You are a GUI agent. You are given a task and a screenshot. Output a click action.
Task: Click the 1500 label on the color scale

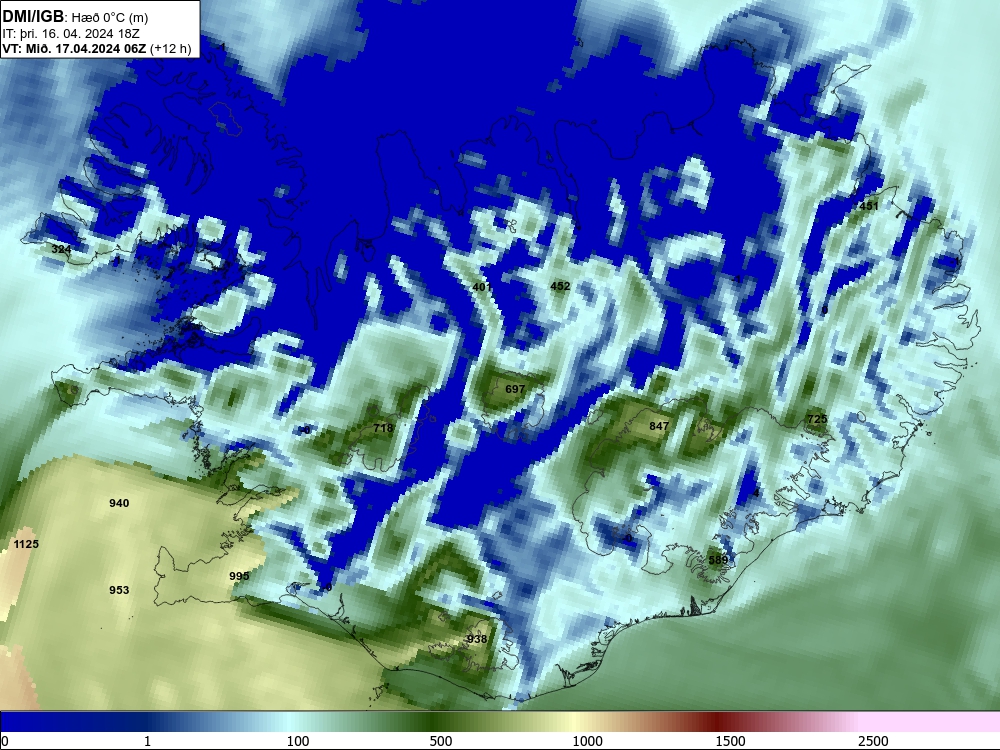point(730,741)
